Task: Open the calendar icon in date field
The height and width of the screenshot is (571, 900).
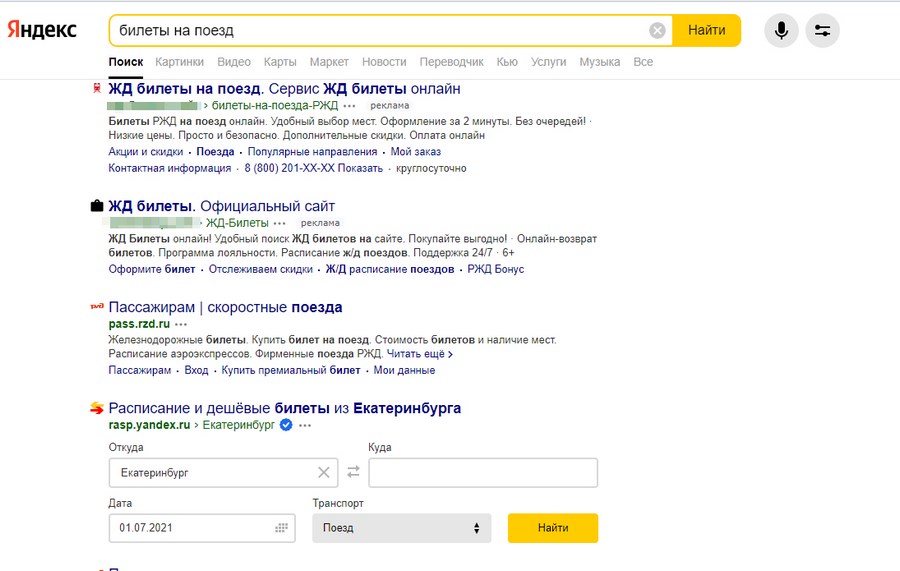Action: click(281, 528)
